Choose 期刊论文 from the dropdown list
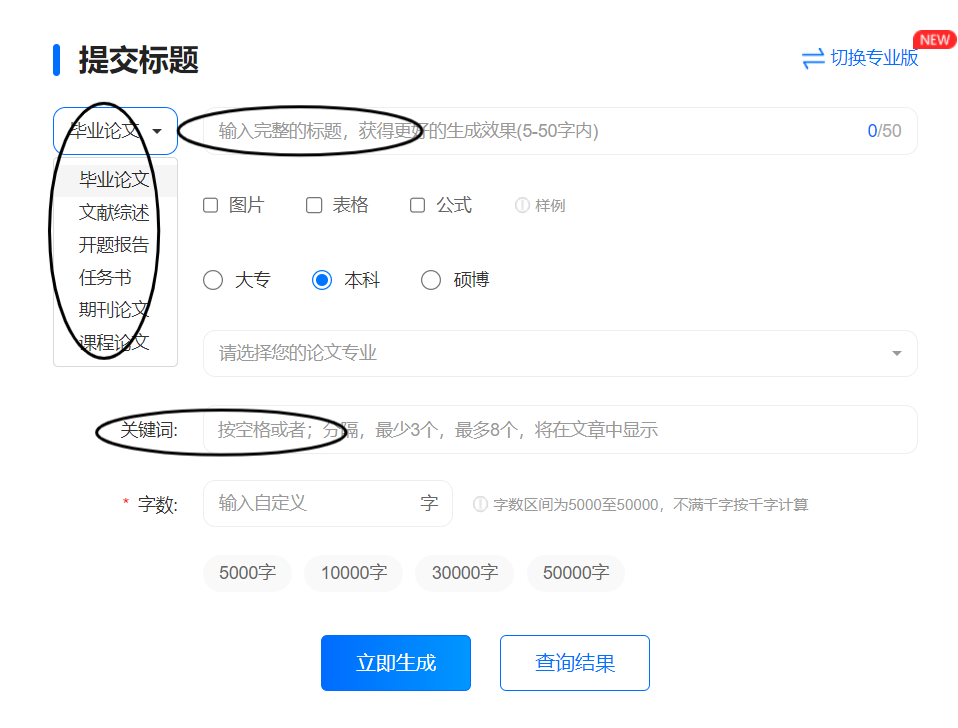This screenshot has height=728, width=958. tap(115, 310)
